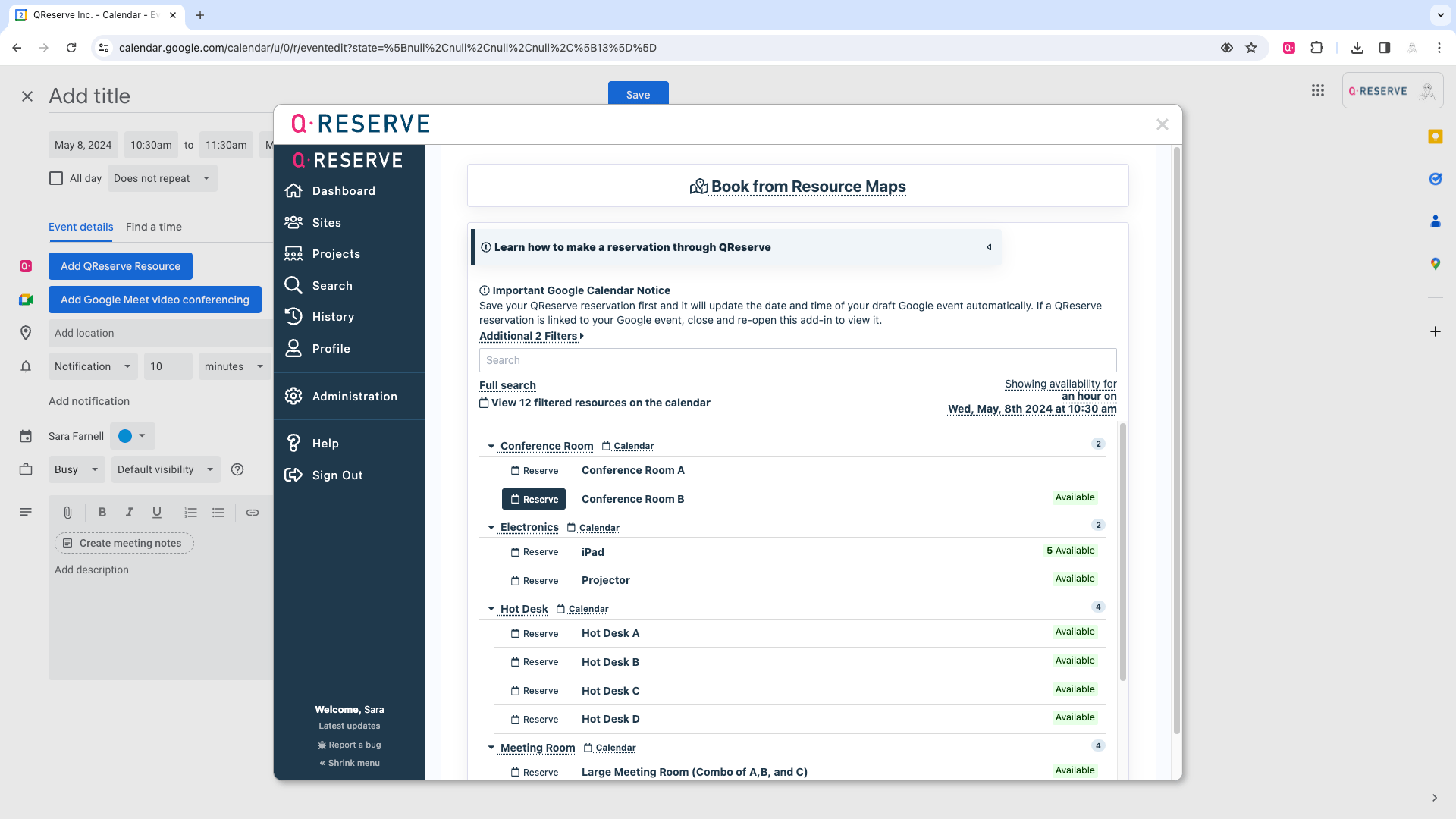Click the attachment paperclip icon
Viewport: 1456px width, 819px height.
coord(67,513)
